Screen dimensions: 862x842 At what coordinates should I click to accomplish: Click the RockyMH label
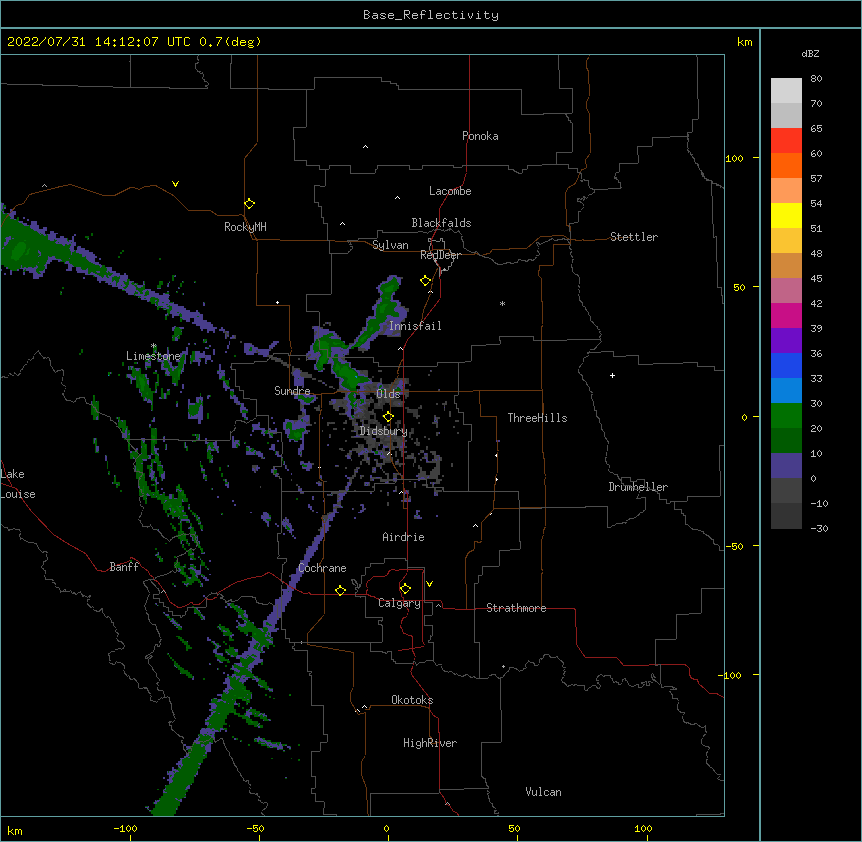[245, 227]
